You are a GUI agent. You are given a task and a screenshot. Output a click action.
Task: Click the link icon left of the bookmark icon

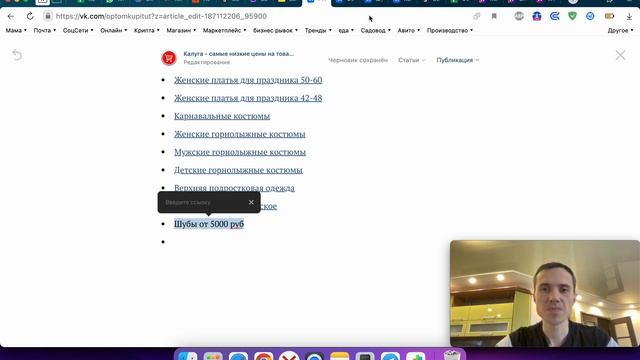(x=476, y=16)
